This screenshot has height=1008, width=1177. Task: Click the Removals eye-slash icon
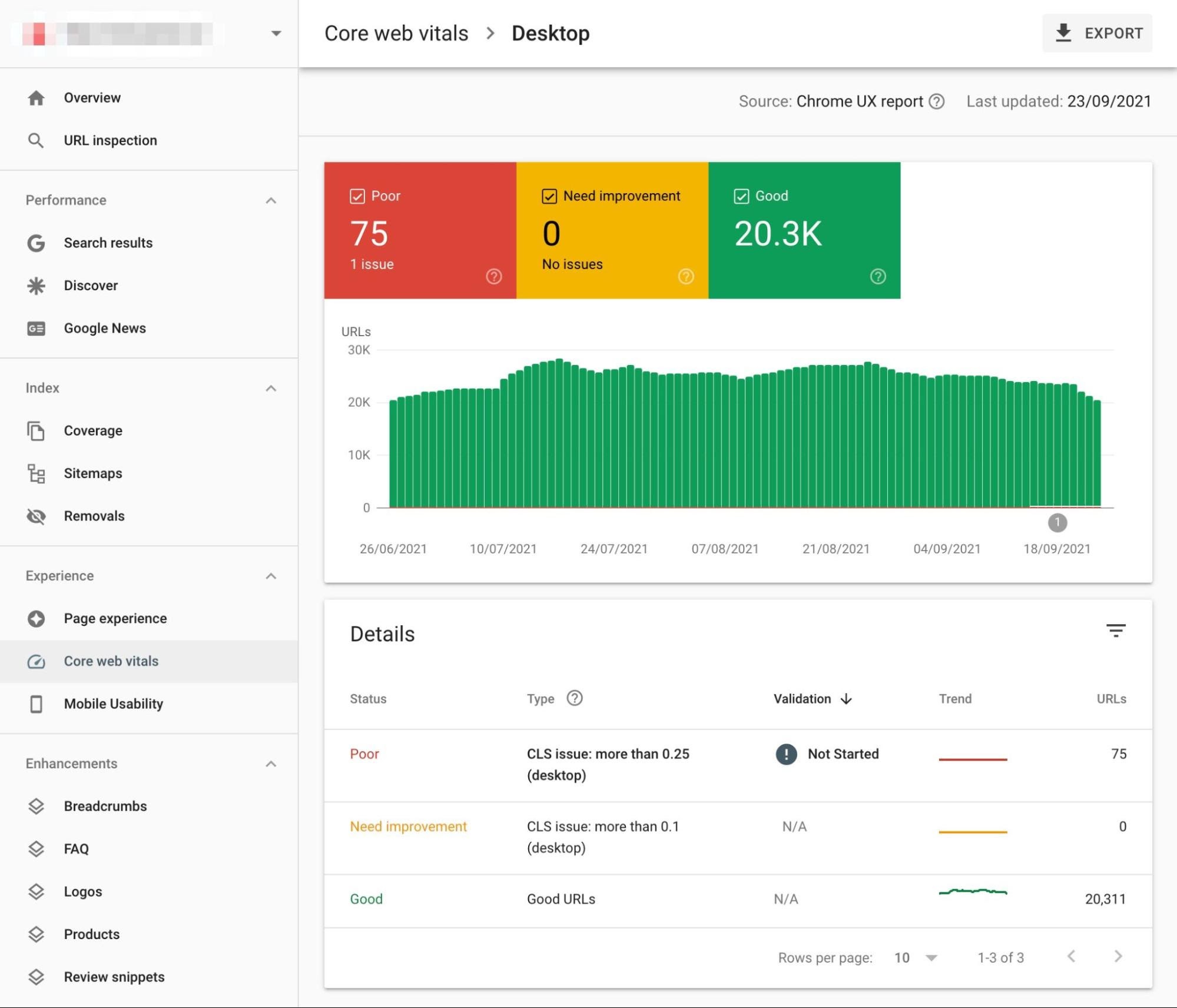coord(36,516)
